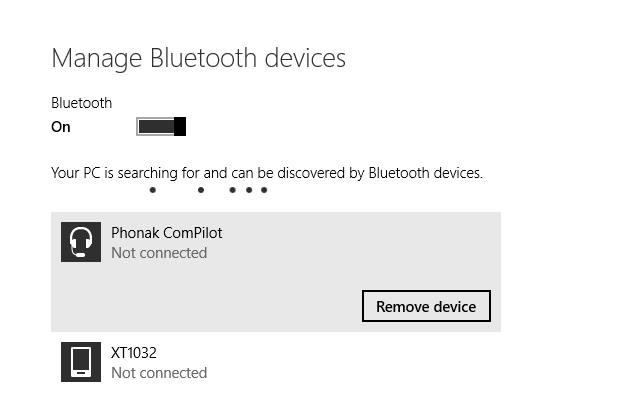Click the rightmost searching progress dot

click(264, 190)
